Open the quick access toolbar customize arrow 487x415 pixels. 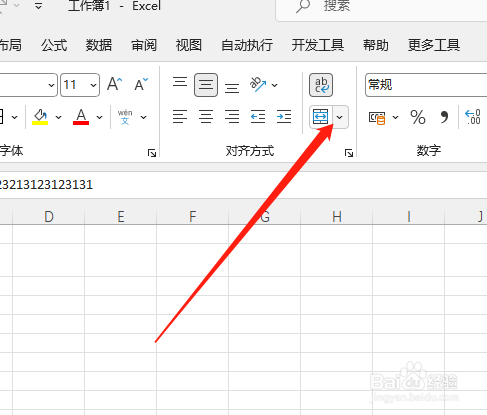click(38, 6)
